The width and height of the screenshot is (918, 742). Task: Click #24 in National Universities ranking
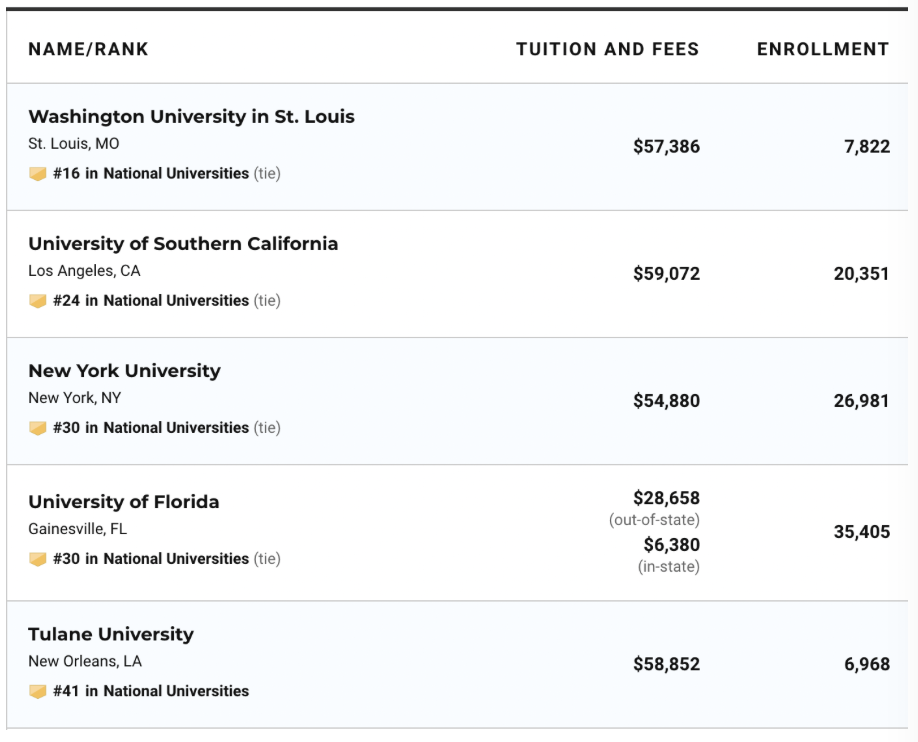(151, 301)
